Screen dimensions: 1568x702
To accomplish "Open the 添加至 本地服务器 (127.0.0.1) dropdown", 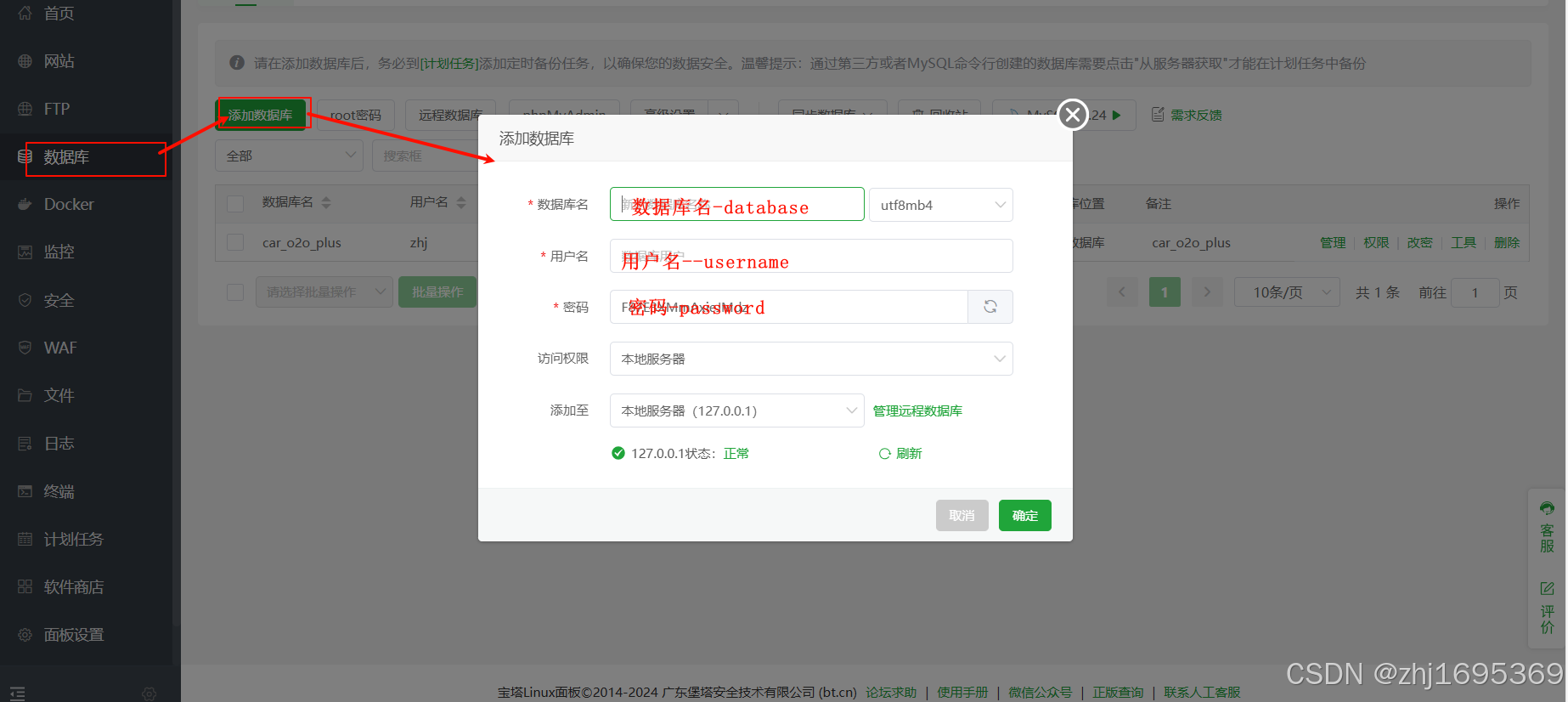I will click(x=737, y=410).
